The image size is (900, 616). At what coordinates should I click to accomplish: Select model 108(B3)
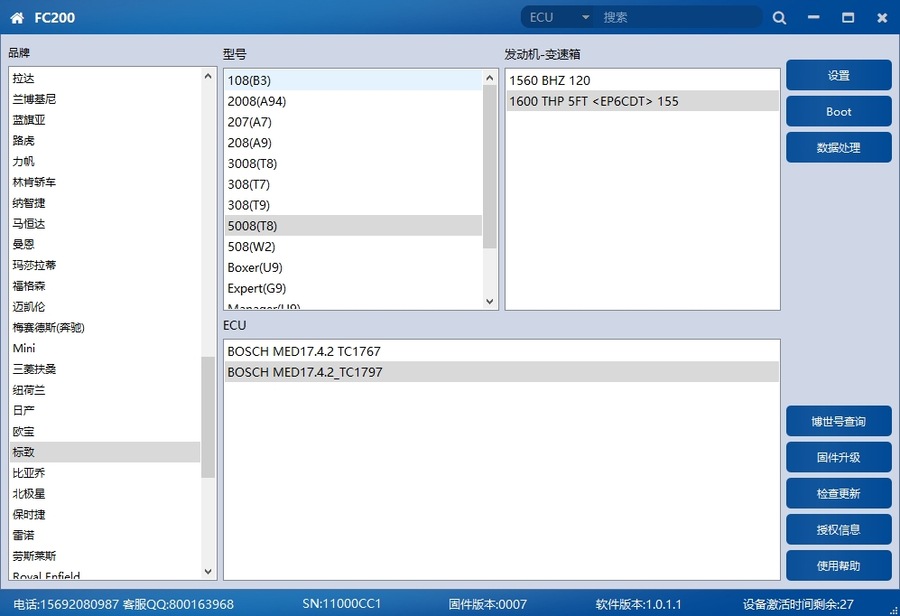(x=354, y=80)
